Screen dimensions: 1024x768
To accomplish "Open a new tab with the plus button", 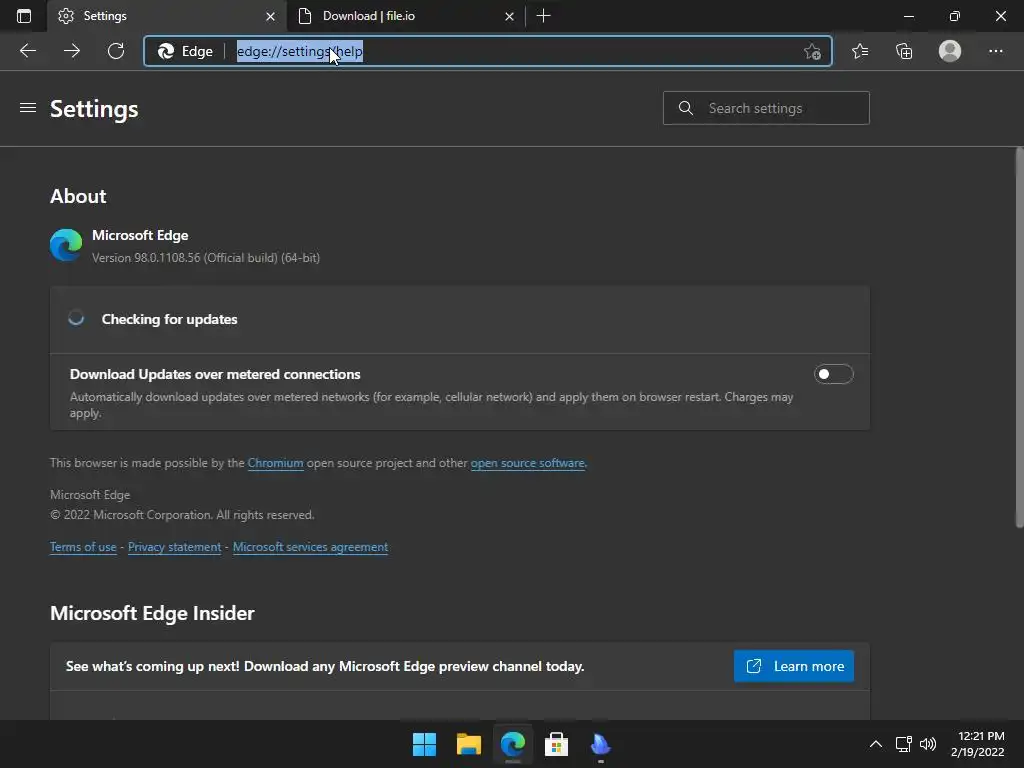I will pos(543,16).
